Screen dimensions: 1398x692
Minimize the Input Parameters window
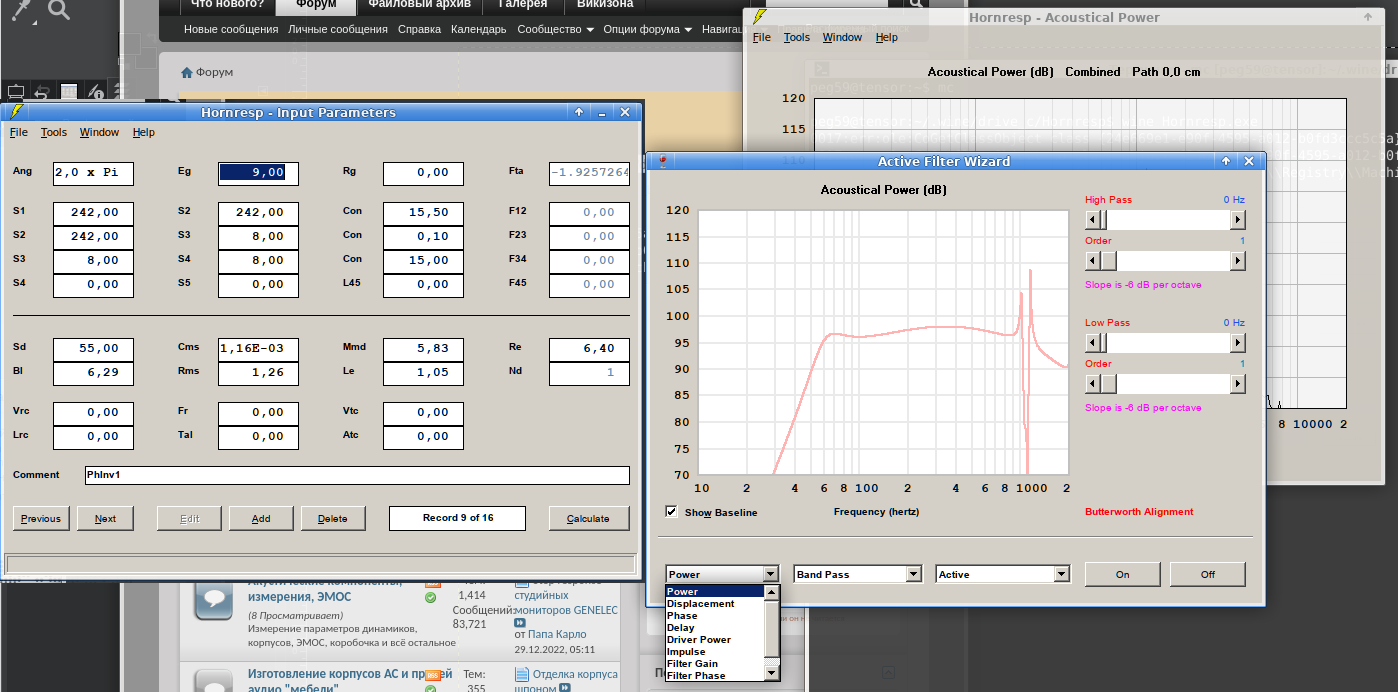[x=602, y=112]
